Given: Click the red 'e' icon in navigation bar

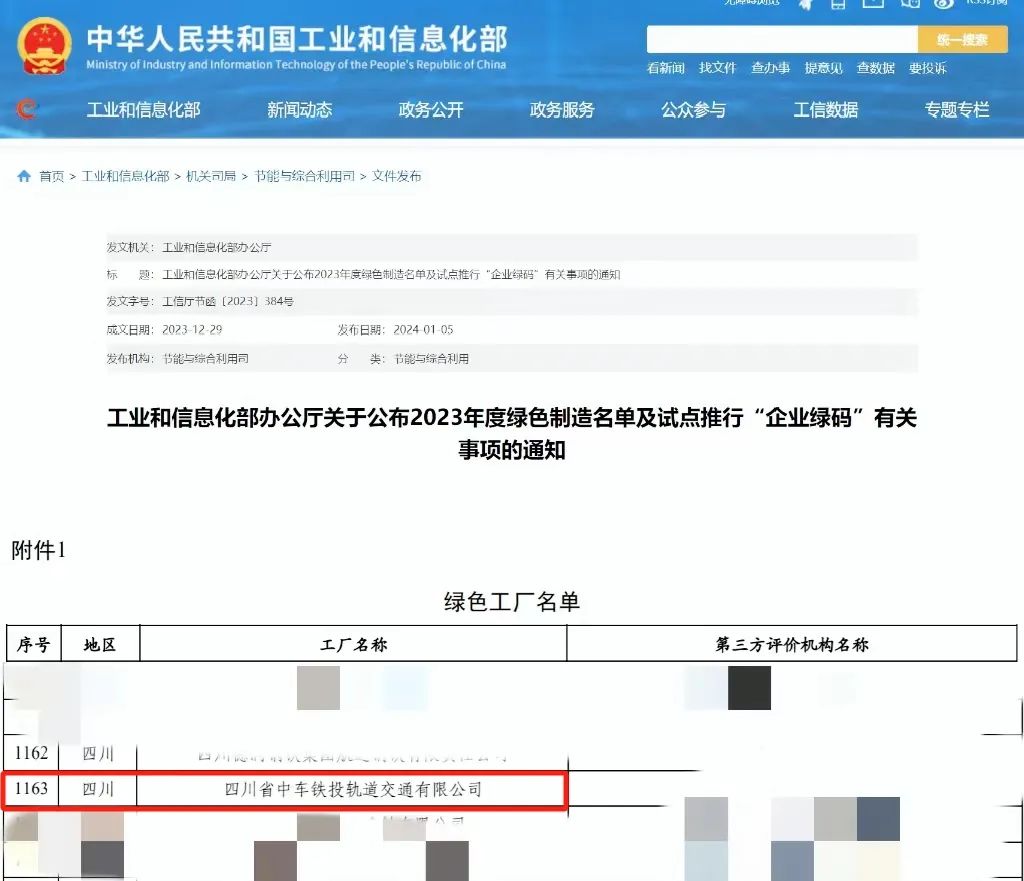Looking at the screenshot, I should (x=26, y=109).
